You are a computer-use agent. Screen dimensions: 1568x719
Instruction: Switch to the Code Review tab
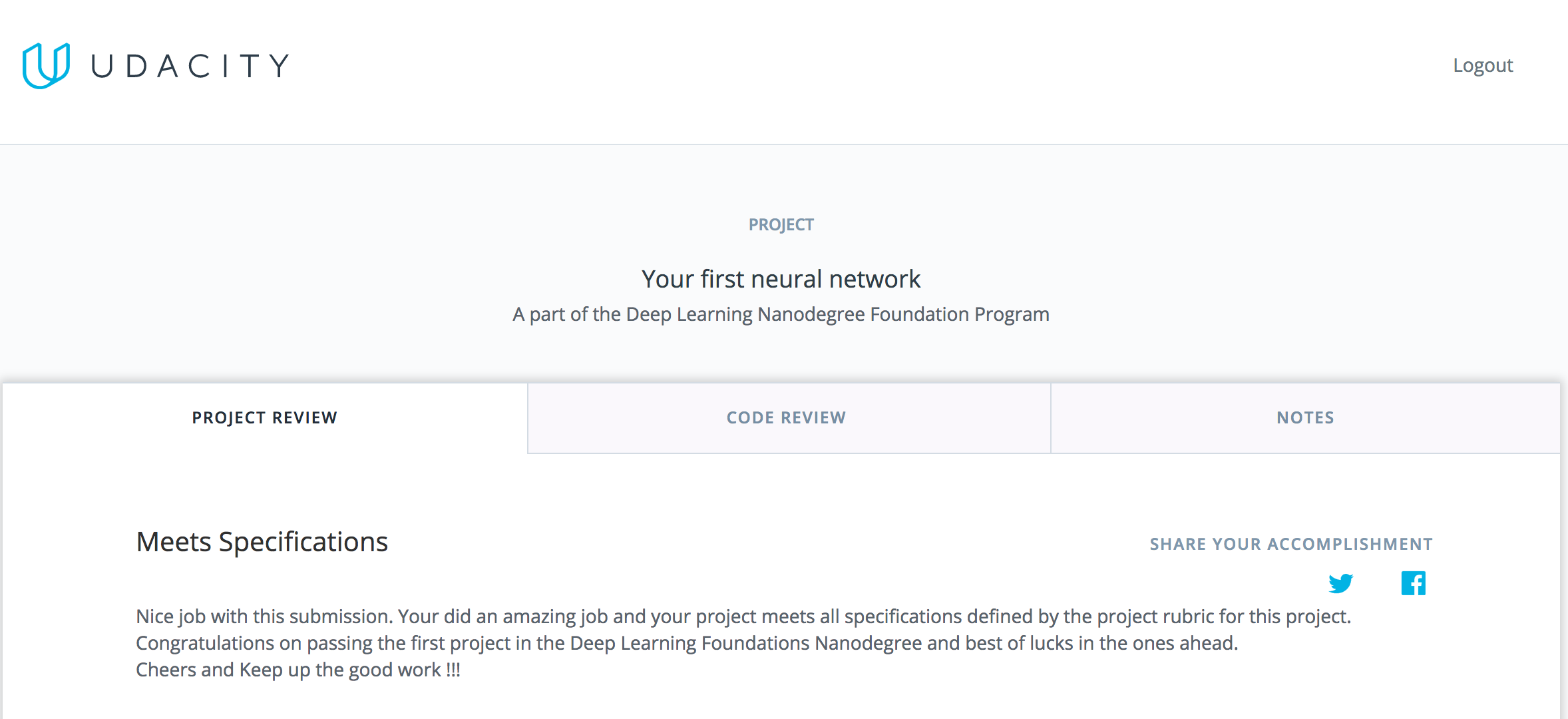click(x=786, y=417)
